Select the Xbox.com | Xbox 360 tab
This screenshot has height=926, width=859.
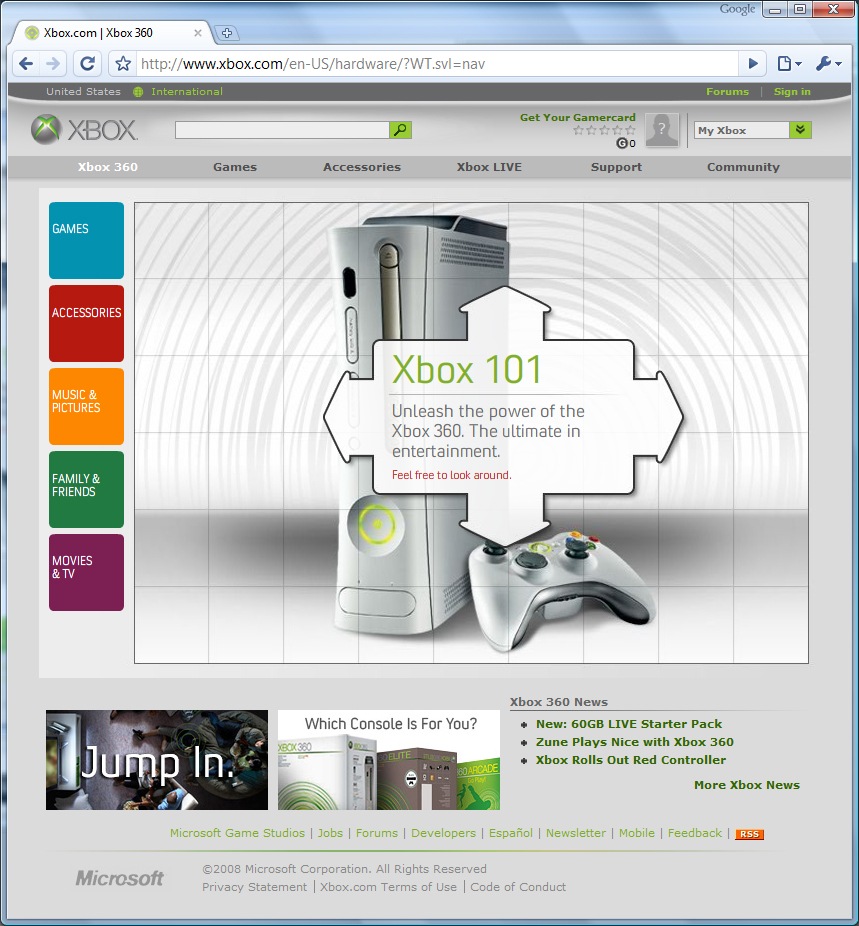click(109, 33)
